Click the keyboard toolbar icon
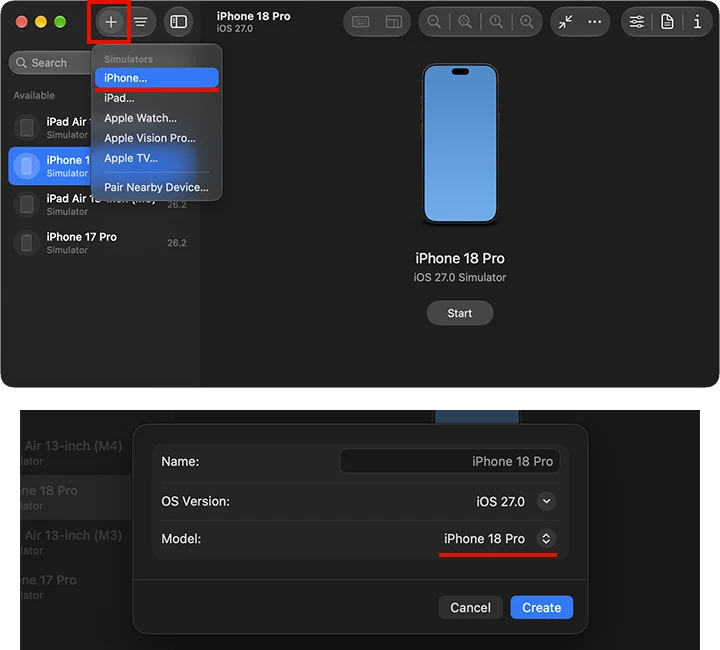Viewport: 720px width, 650px height. 360,22
